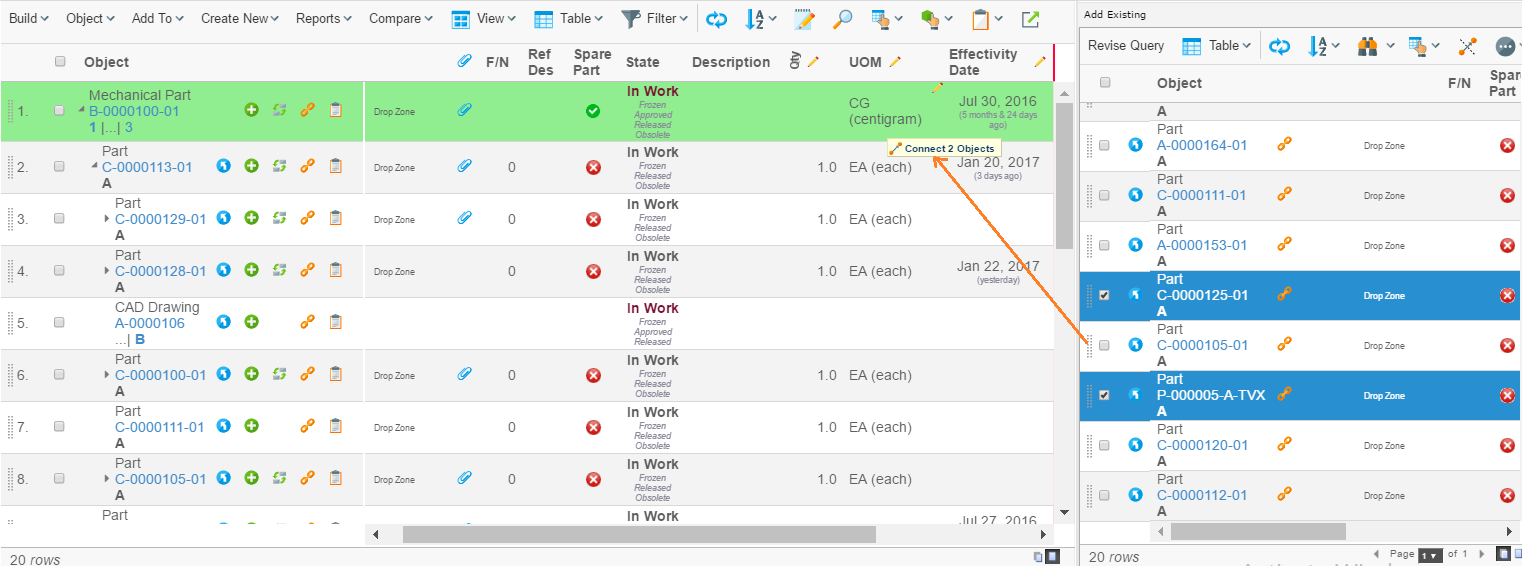Toggle select-all checkbox in Add Existing header
The image size is (1522, 566).
tap(1105, 83)
